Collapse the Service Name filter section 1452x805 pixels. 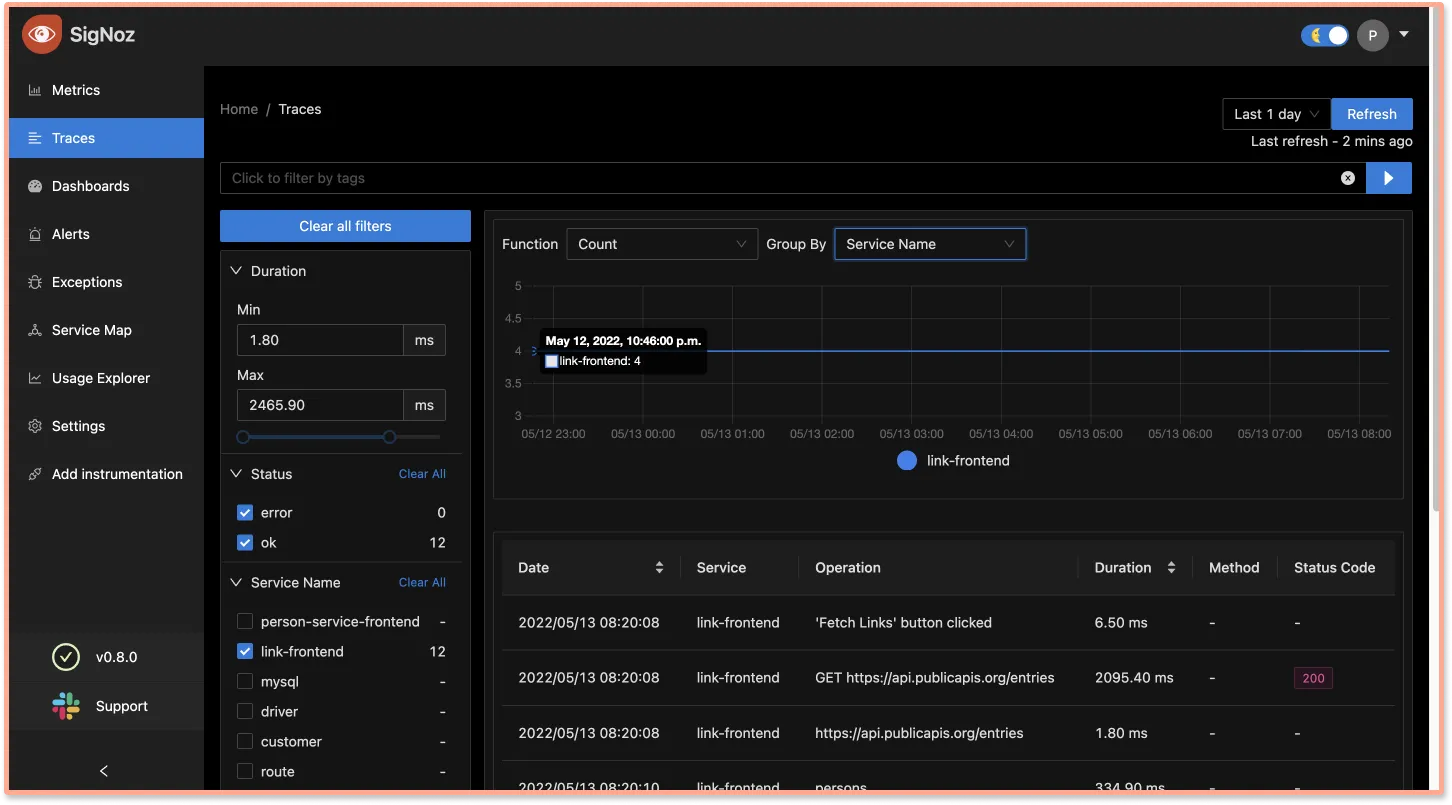tap(237, 582)
